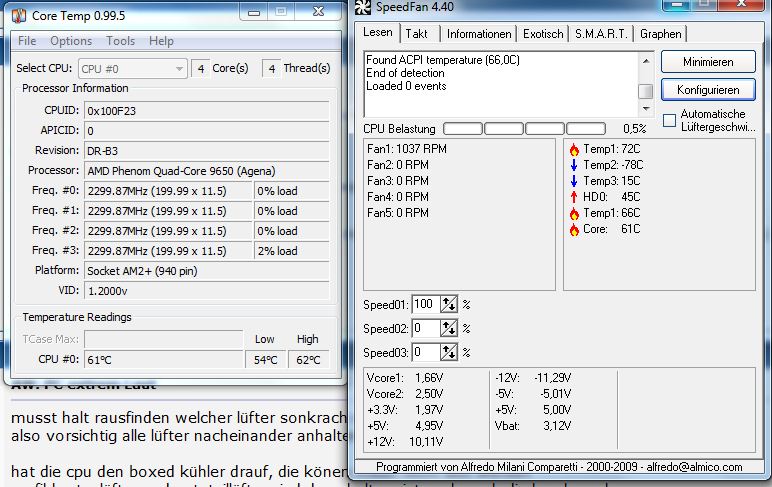The image size is (772, 487).
Task: Click the SpeedFan fan icon in title bar
Action: click(x=363, y=7)
